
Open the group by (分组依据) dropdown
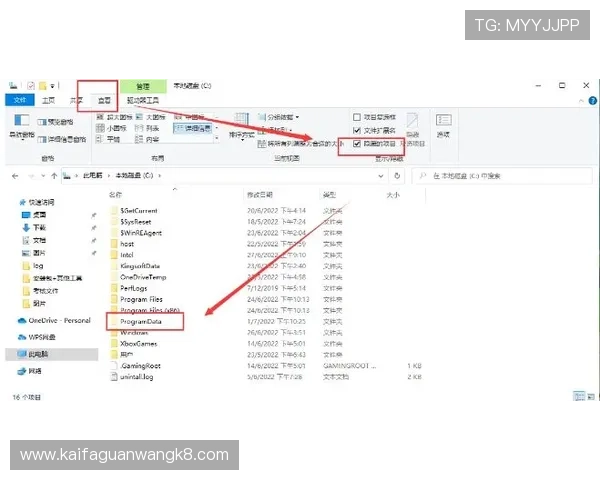tap(279, 117)
